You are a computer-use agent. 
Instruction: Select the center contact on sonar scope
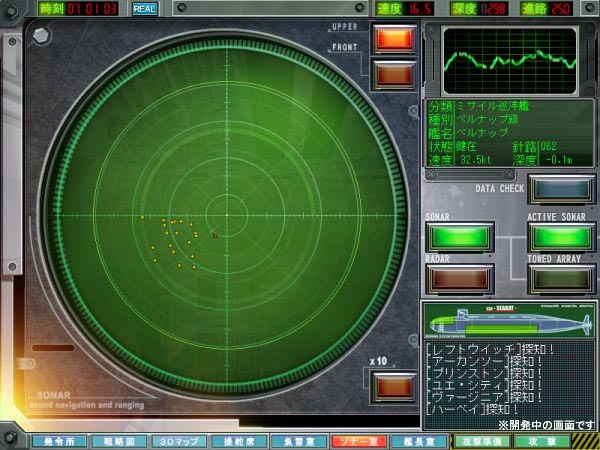point(215,236)
